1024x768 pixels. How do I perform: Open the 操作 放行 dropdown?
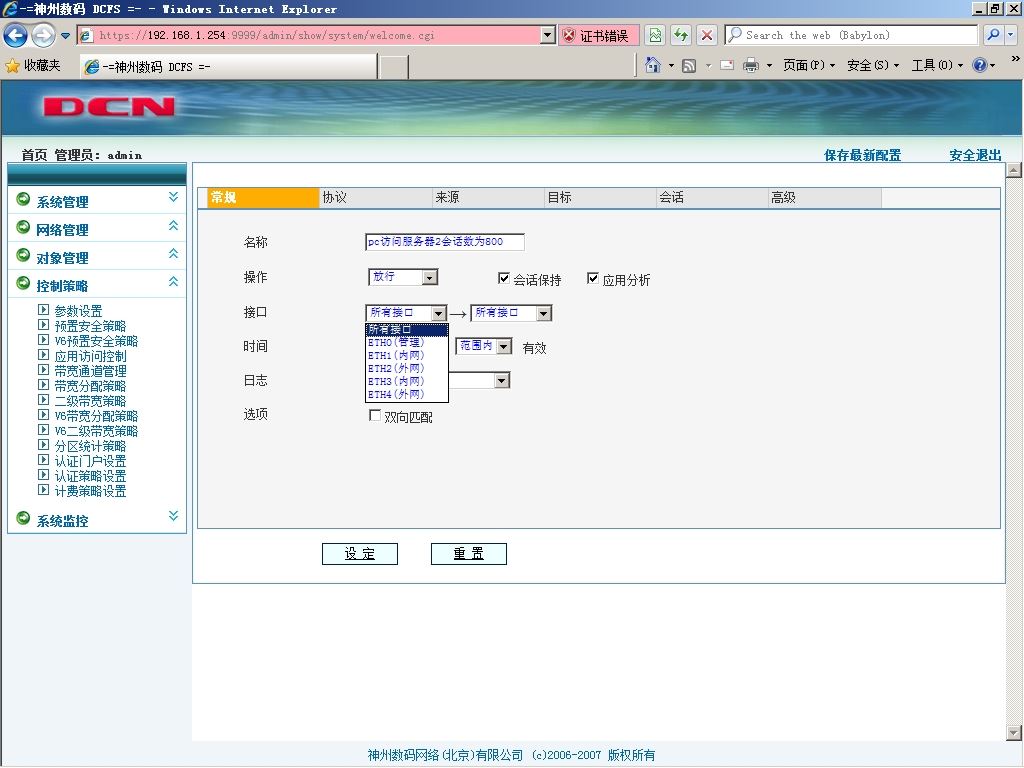click(403, 278)
